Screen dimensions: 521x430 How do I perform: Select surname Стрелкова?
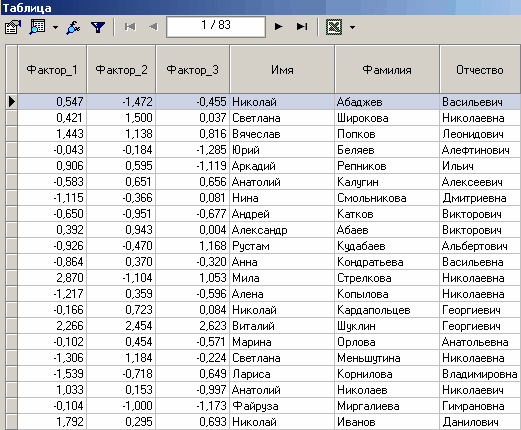tap(364, 278)
